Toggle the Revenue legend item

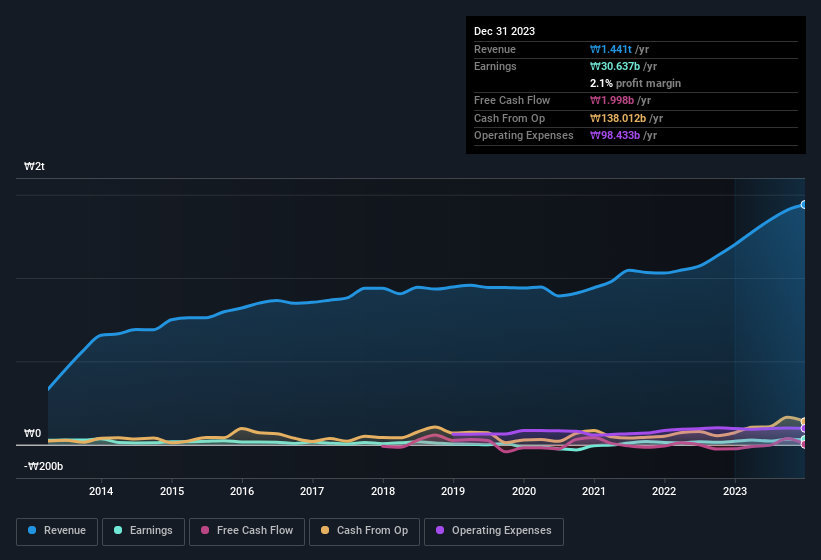pos(58,530)
